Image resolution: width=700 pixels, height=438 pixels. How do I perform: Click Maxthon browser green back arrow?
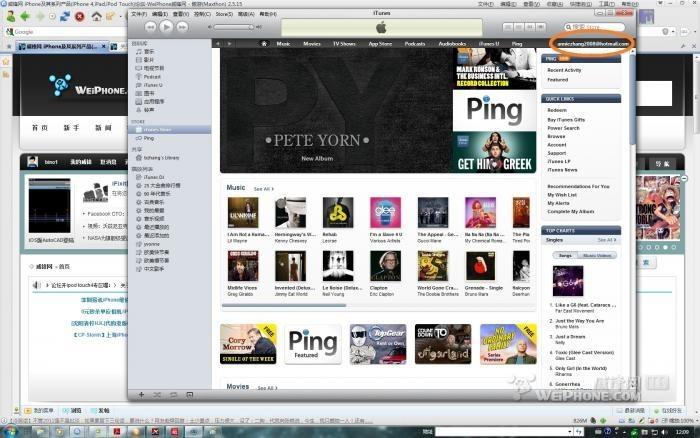coord(25,17)
